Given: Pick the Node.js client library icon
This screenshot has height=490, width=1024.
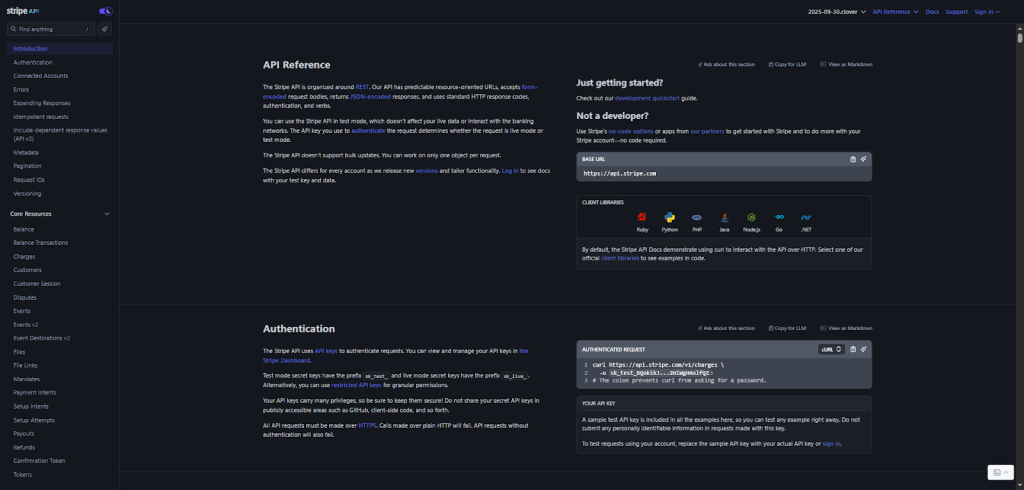Looking at the screenshot, I should (751, 219).
